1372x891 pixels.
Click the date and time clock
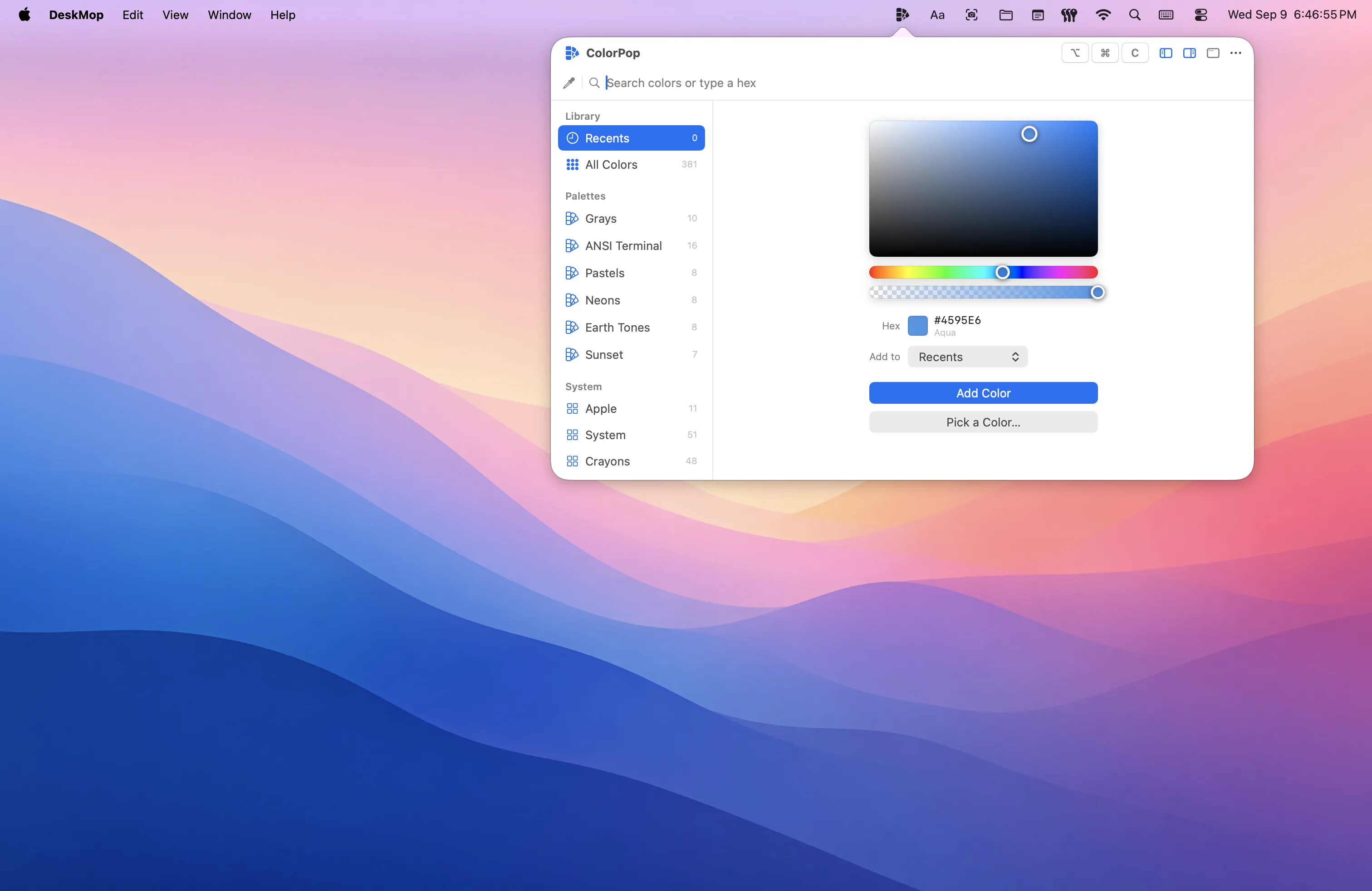(x=1292, y=15)
